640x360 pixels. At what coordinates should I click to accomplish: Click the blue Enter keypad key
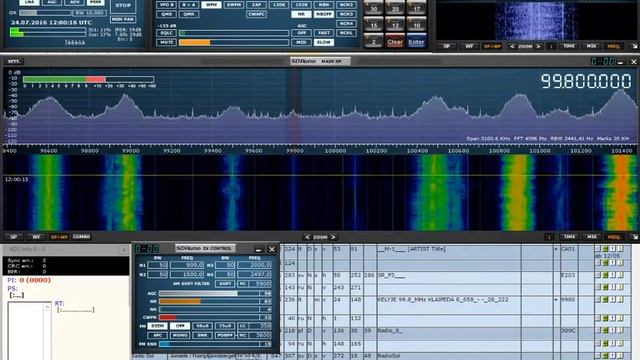tap(416, 42)
